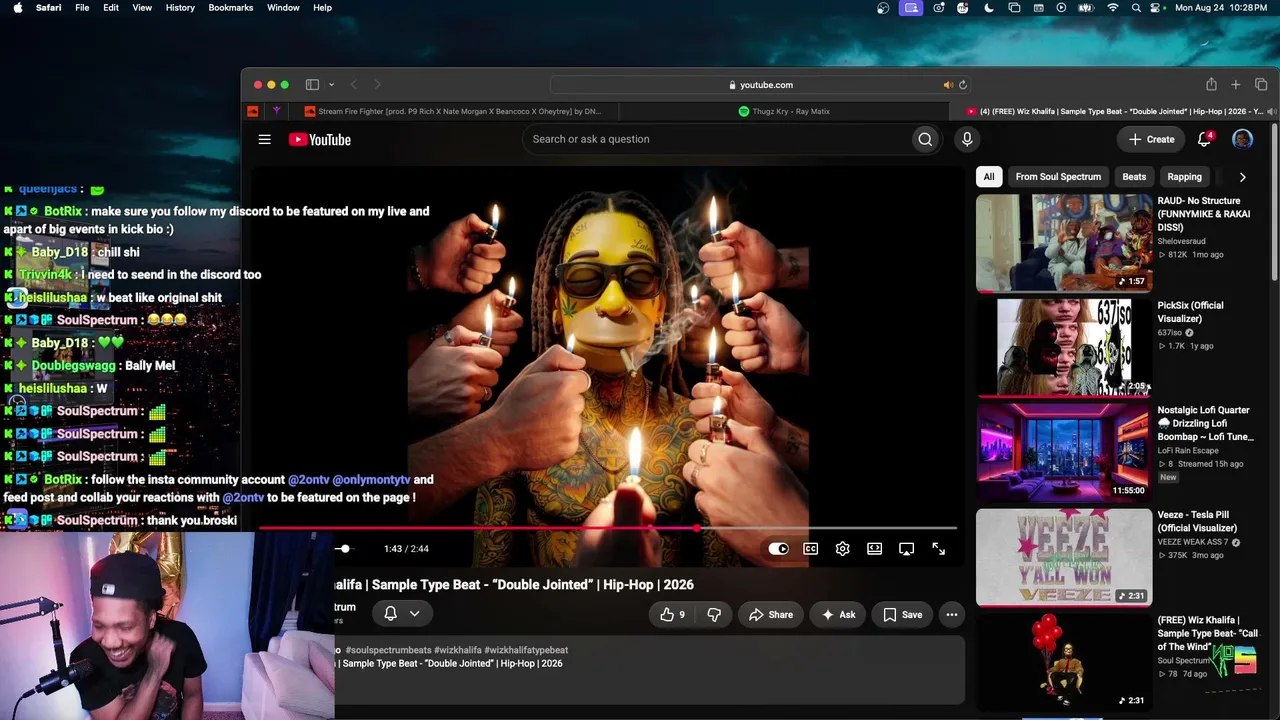Image resolution: width=1280 pixels, height=720 pixels.
Task: Click the YouTube search magnifier button
Action: (x=925, y=139)
